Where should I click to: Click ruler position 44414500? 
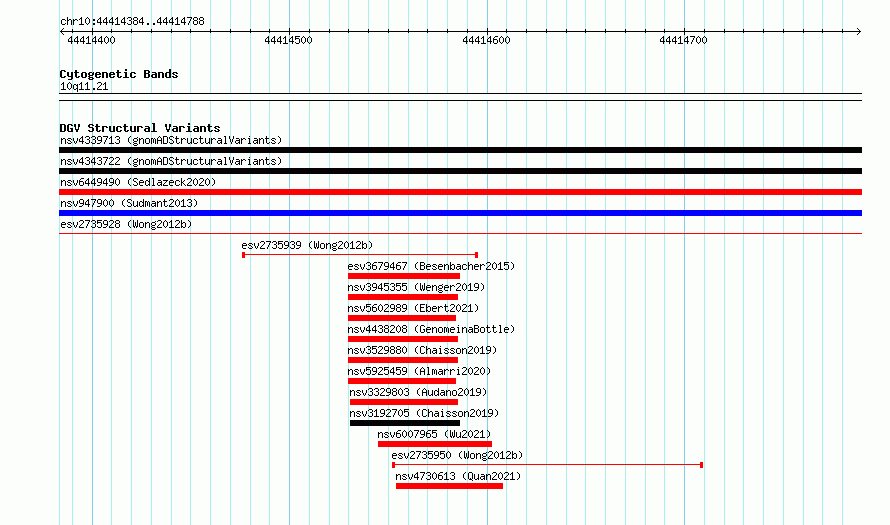click(288, 40)
